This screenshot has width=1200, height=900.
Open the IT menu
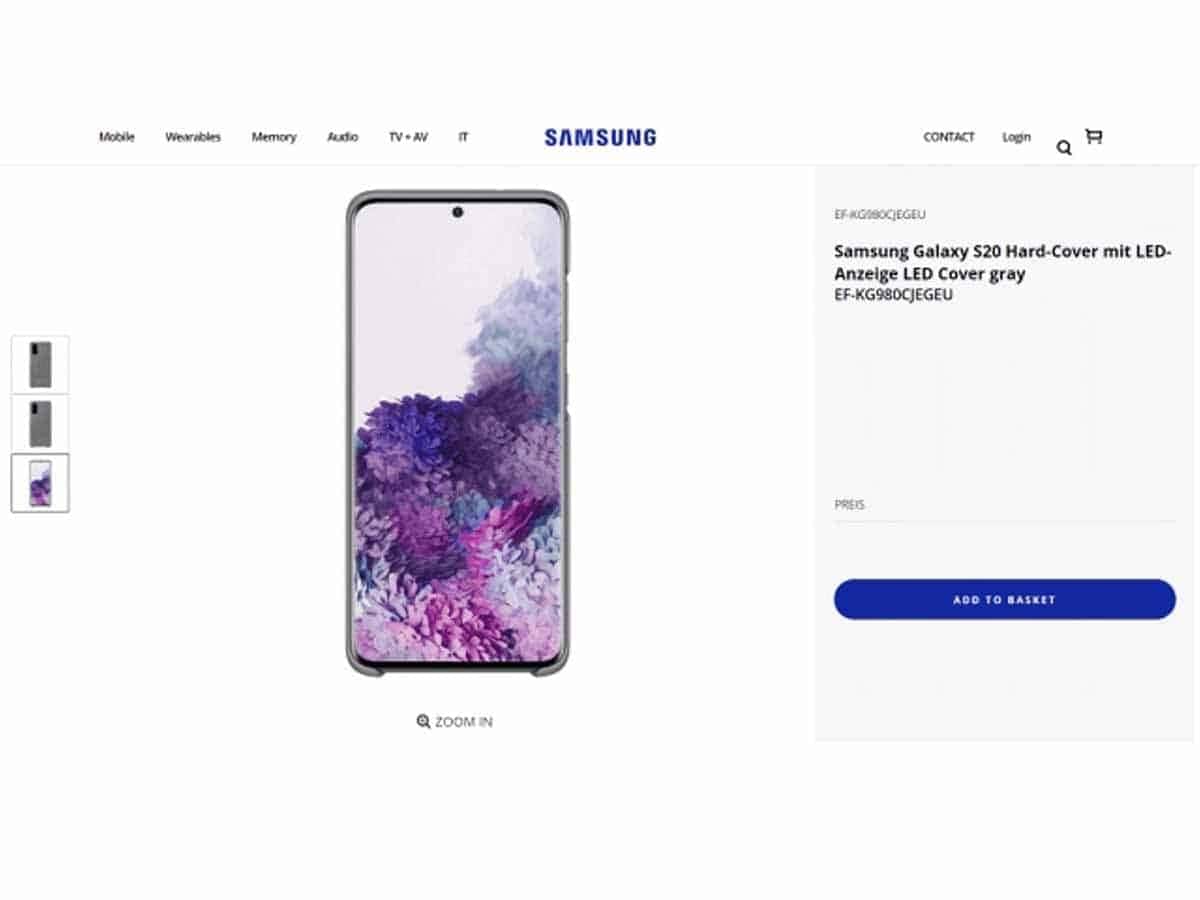point(463,137)
